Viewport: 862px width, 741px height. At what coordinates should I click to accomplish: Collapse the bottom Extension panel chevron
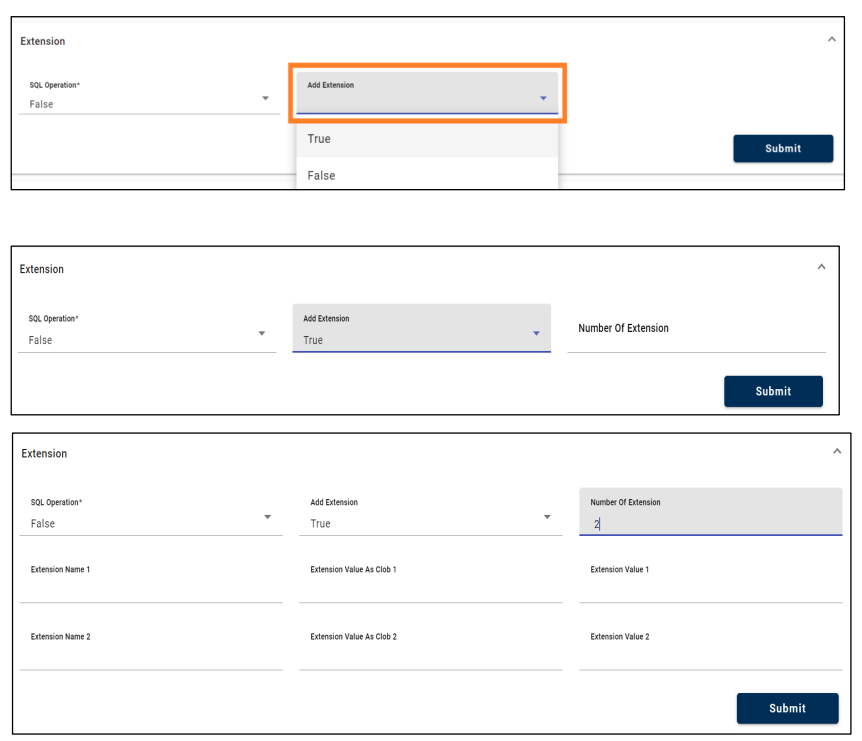point(837,451)
